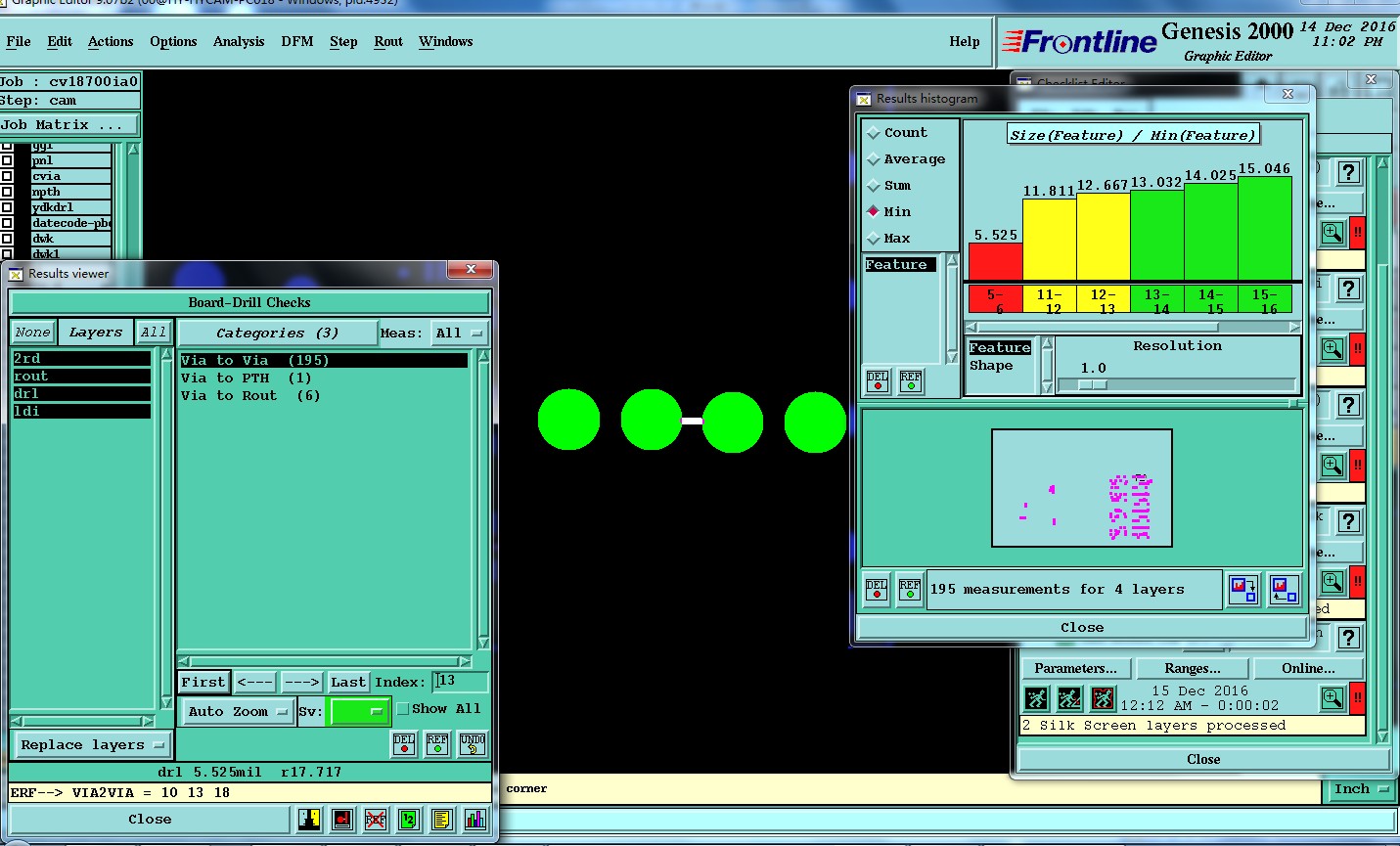Viewport: 1400px width, 846px height.
Task: Go to next result with ---> button
Action: 301,683
